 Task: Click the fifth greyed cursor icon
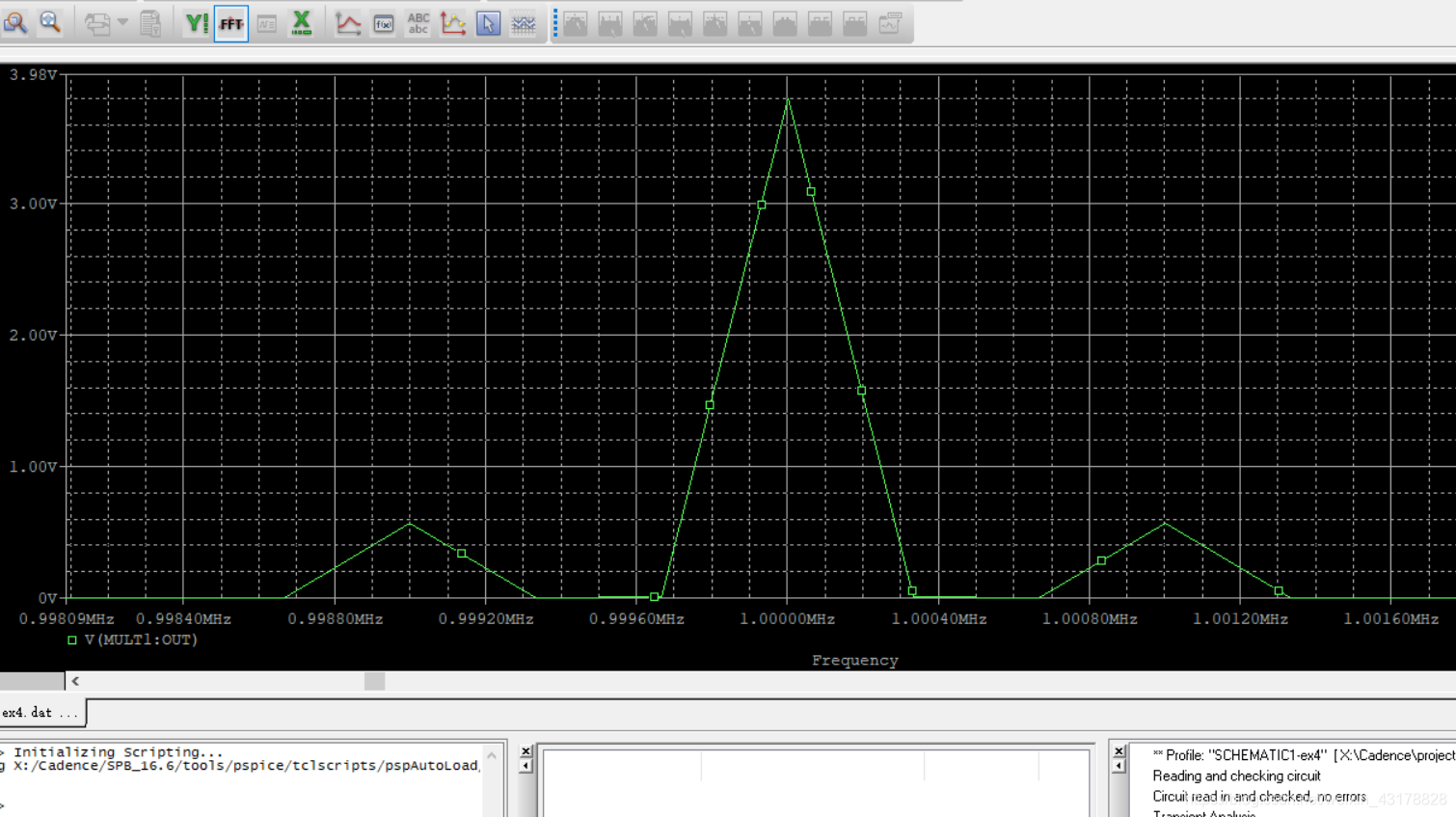715,23
